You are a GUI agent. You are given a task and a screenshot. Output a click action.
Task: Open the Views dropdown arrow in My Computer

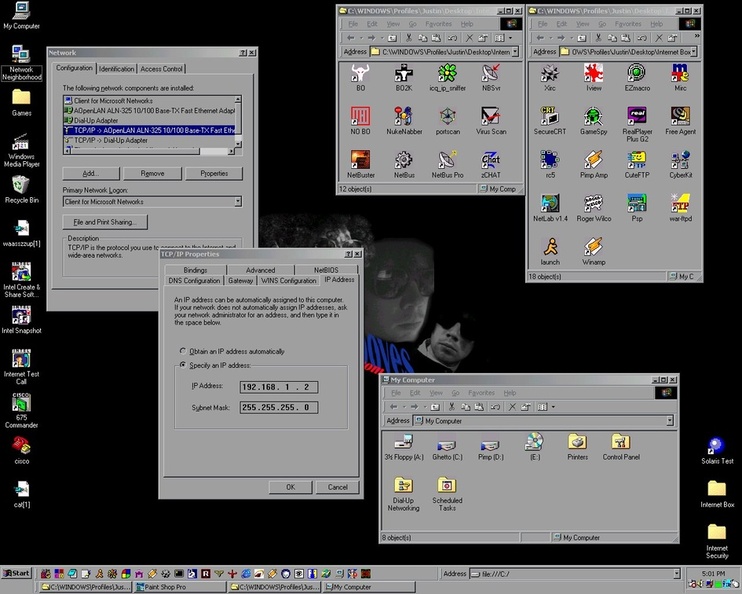pos(553,407)
